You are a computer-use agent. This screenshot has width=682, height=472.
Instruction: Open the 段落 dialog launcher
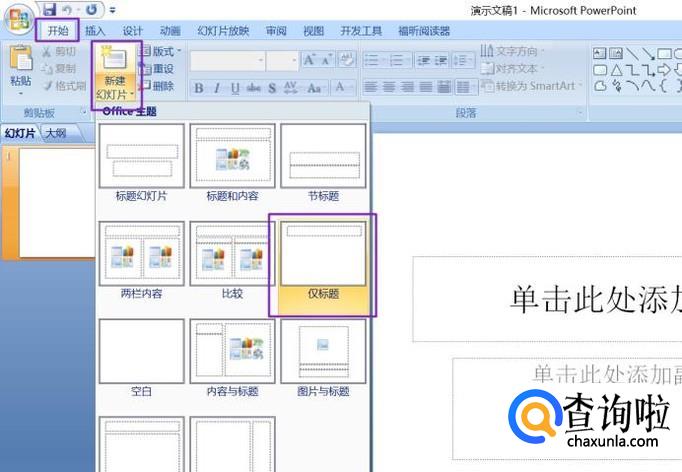click(x=580, y=113)
